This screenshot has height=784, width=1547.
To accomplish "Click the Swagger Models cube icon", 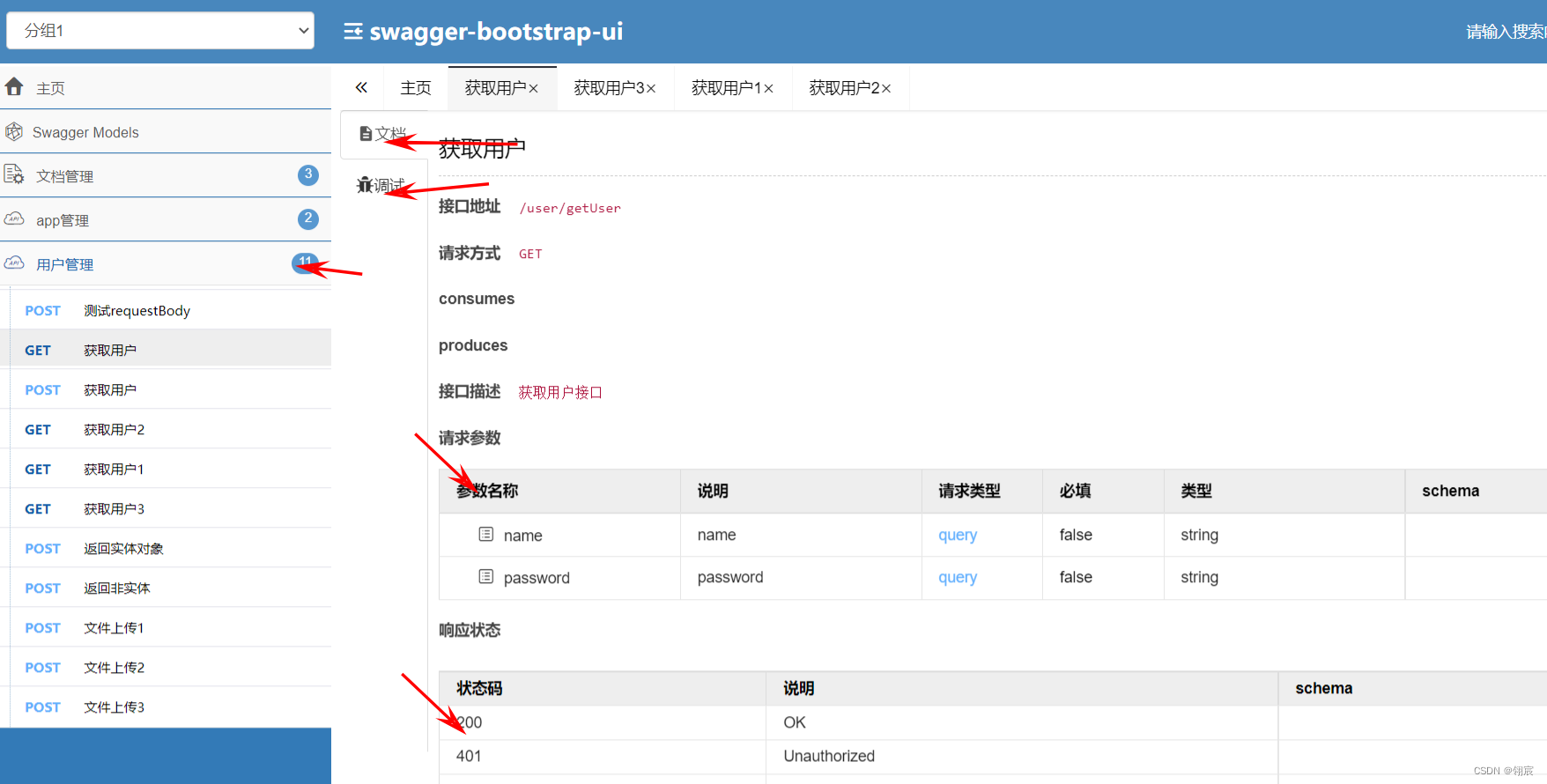I will [14, 131].
